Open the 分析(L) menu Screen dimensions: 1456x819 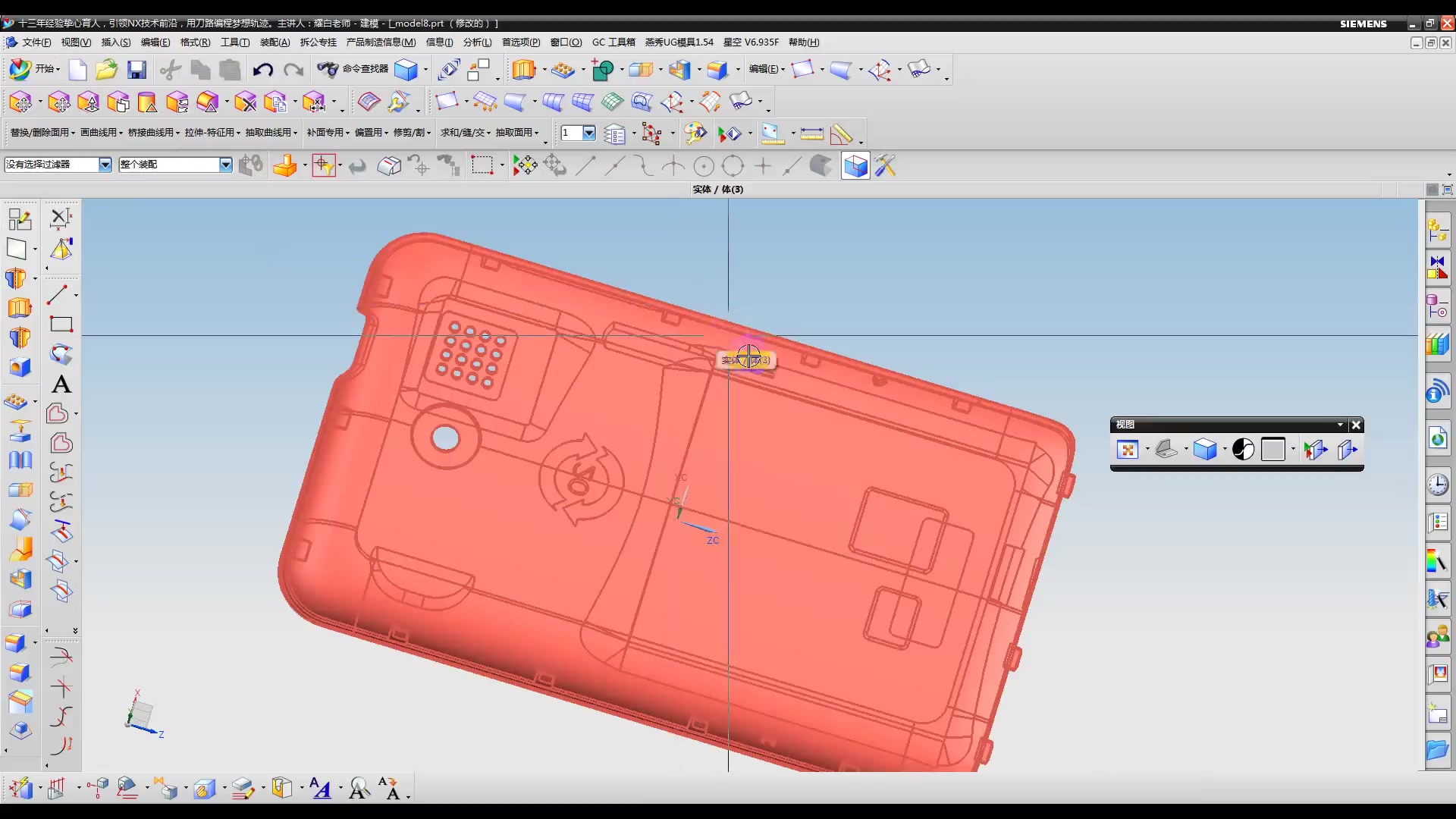pyautogui.click(x=477, y=42)
